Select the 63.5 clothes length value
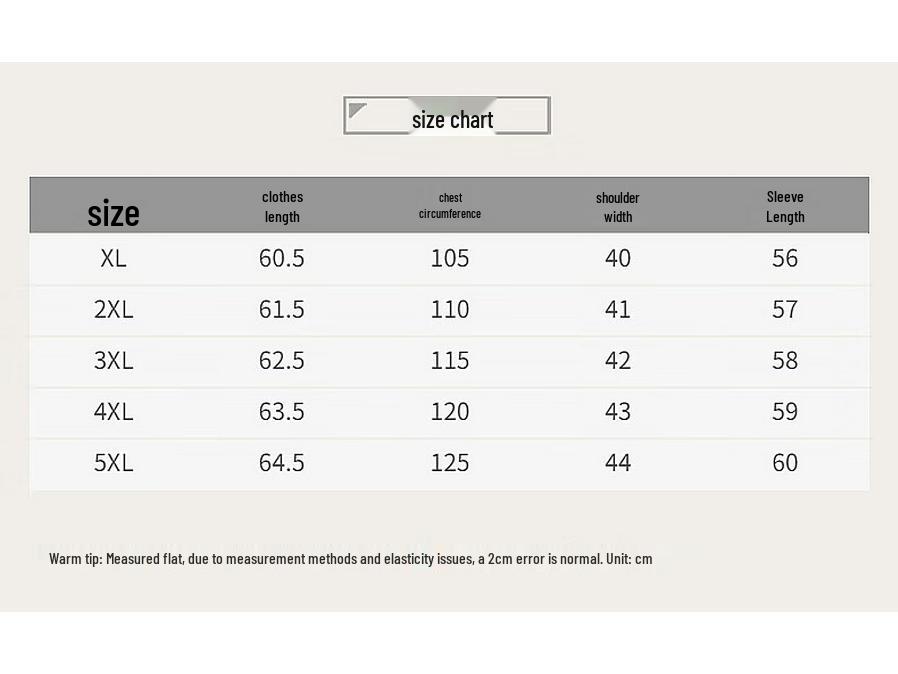 pos(281,412)
